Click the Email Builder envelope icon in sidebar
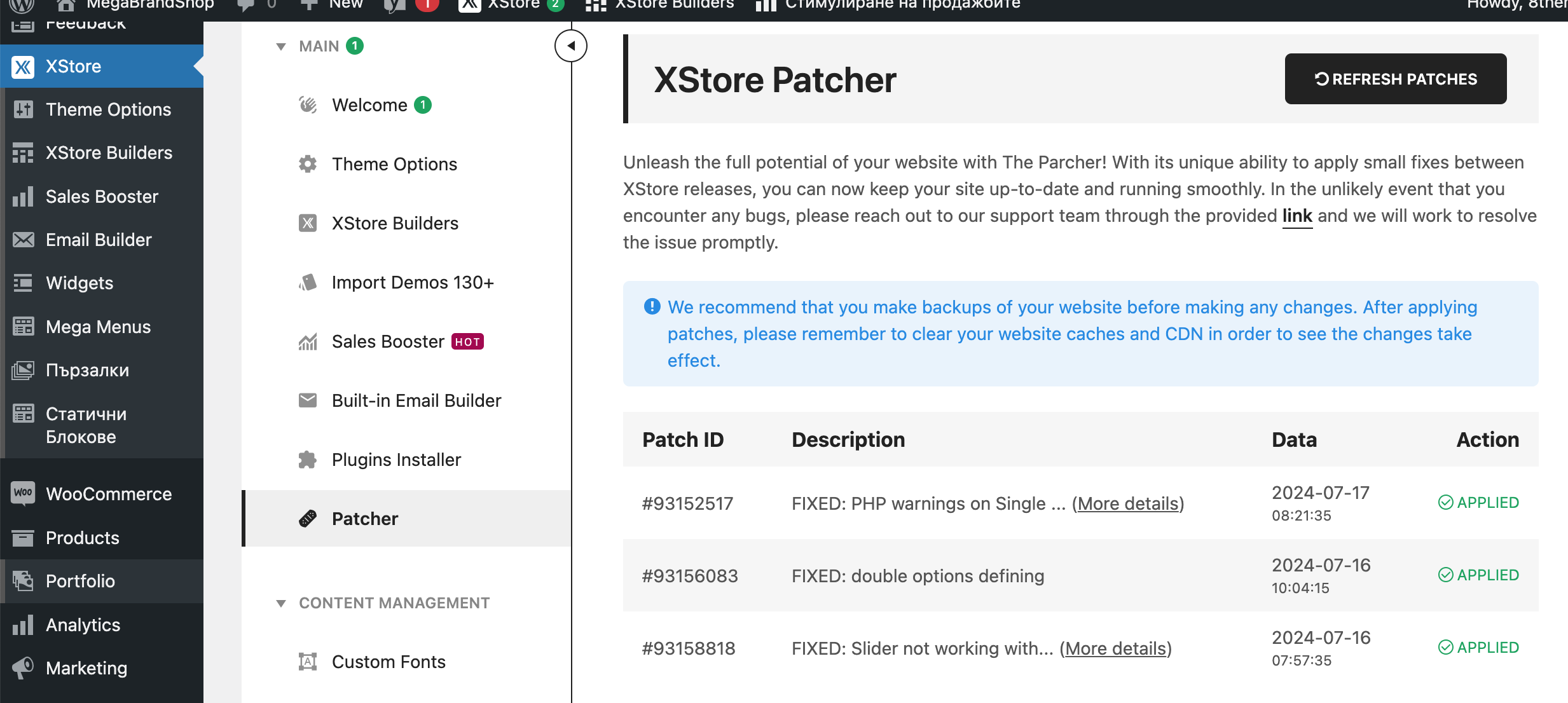This screenshot has width=1568, height=703. tap(24, 240)
